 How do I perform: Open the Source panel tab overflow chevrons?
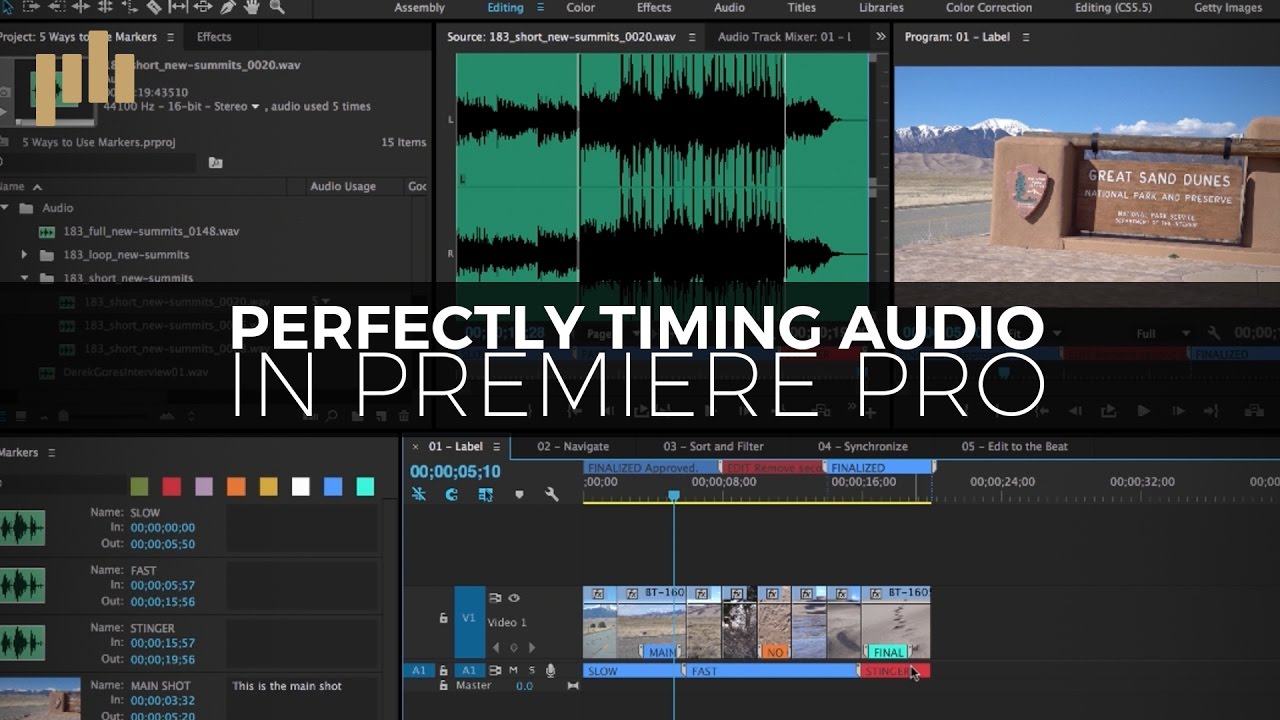881,37
